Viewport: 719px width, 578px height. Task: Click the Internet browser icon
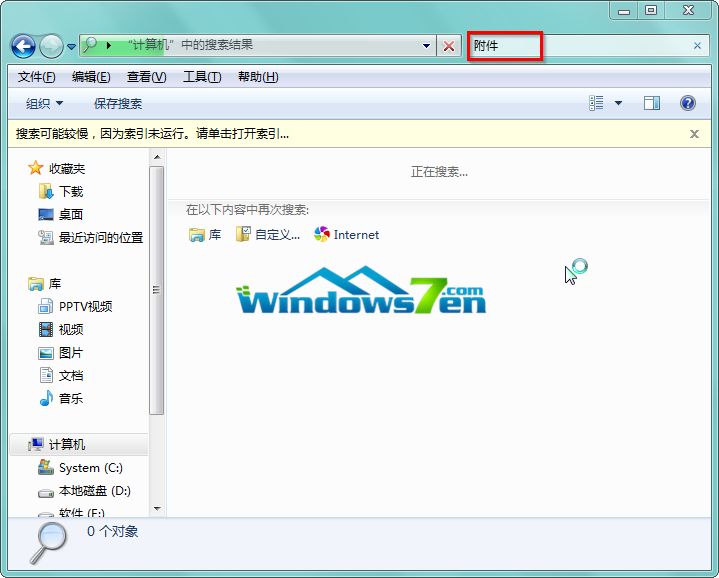322,235
